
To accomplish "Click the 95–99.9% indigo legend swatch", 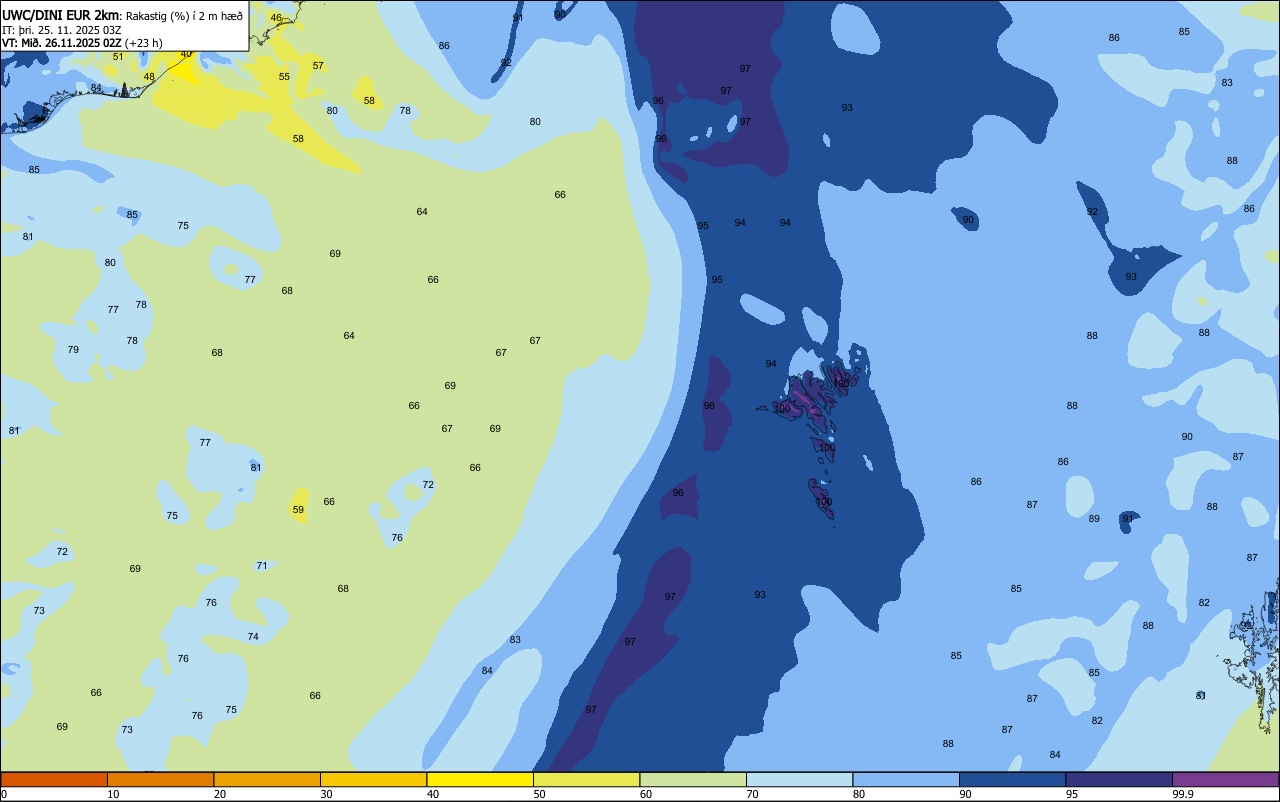I will coord(1119,779).
